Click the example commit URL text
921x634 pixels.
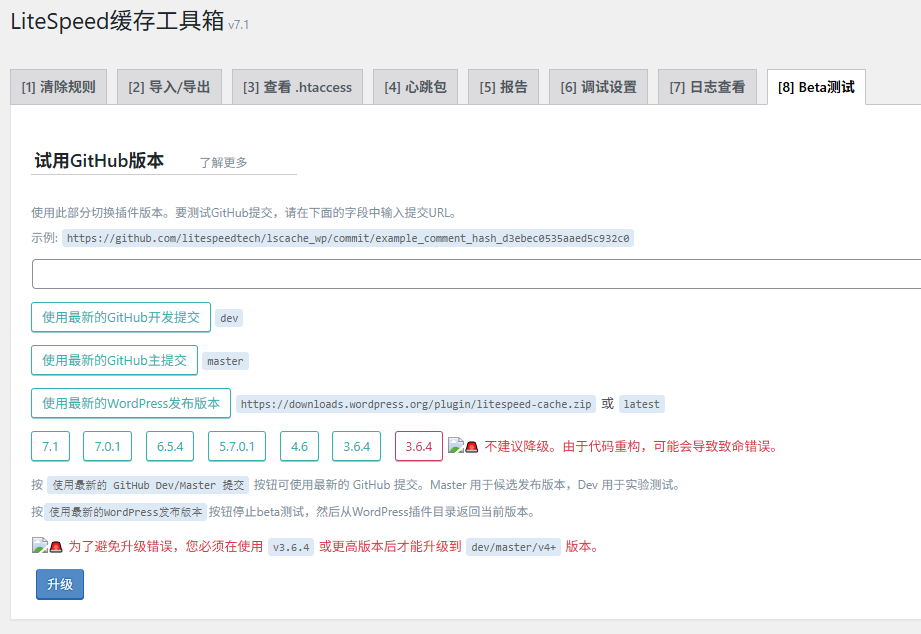coord(348,238)
